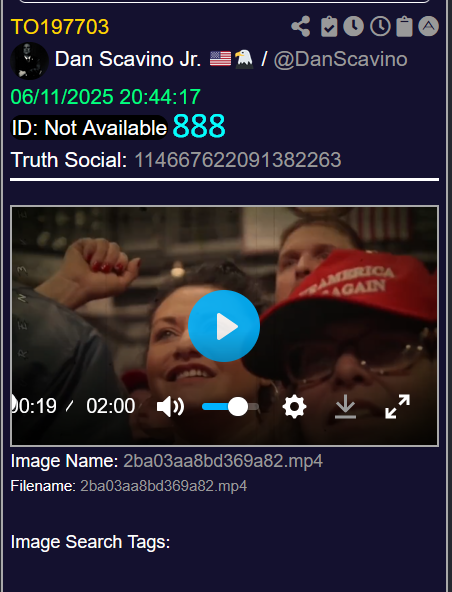Click the 02:00 video duration text
Viewport: 452px width, 592px height.
tap(111, 406)
